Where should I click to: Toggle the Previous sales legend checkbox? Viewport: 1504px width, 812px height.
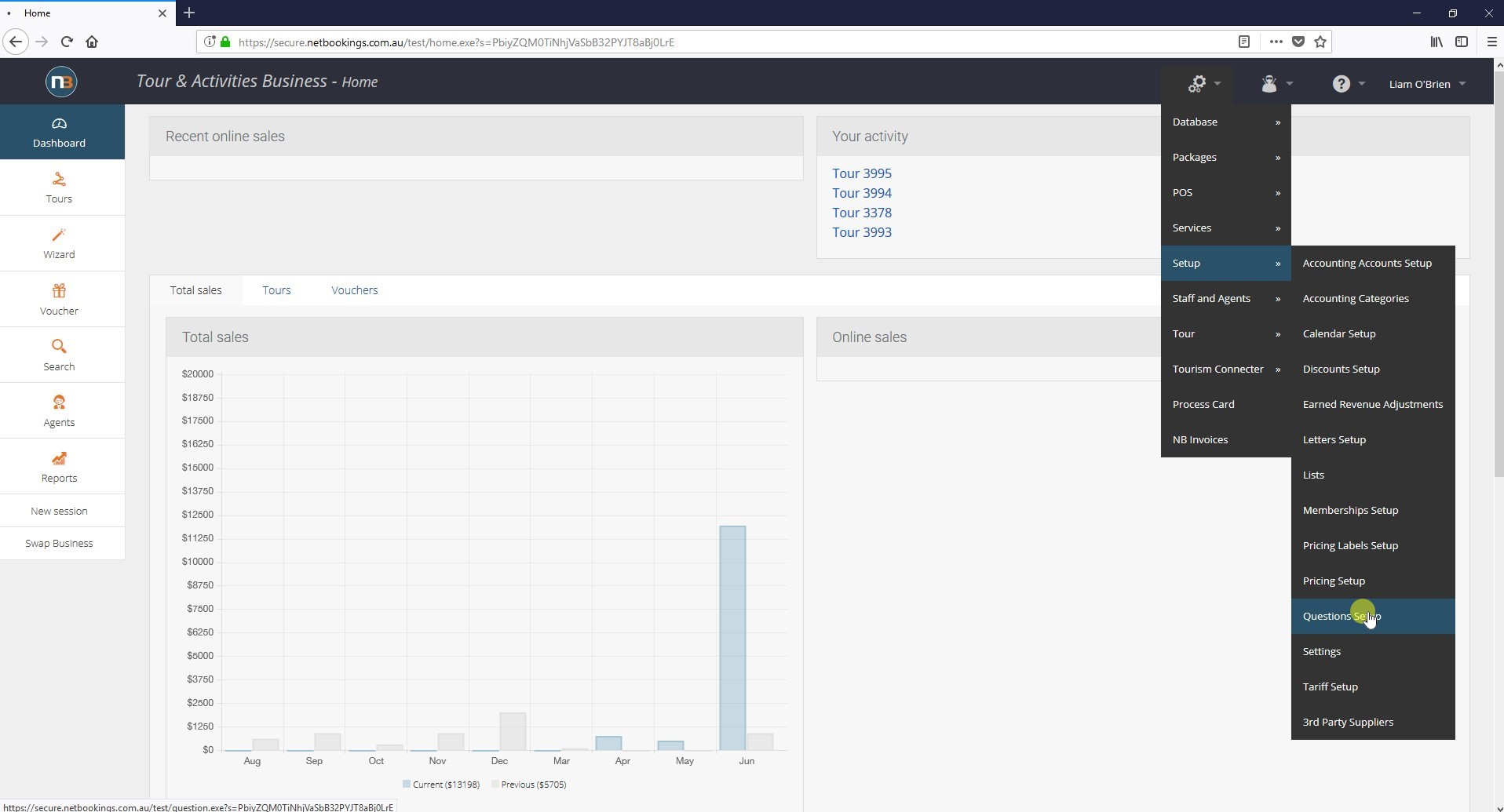point(495,784)
